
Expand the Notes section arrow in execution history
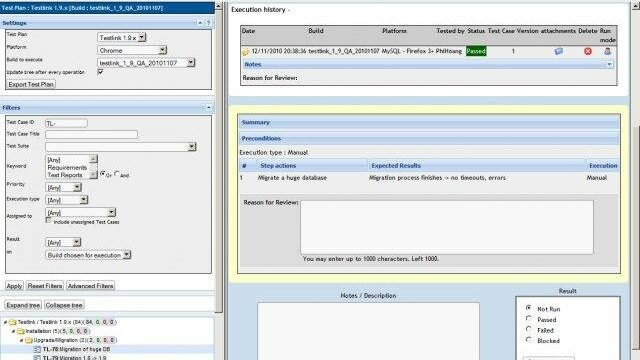click(609, 64)
